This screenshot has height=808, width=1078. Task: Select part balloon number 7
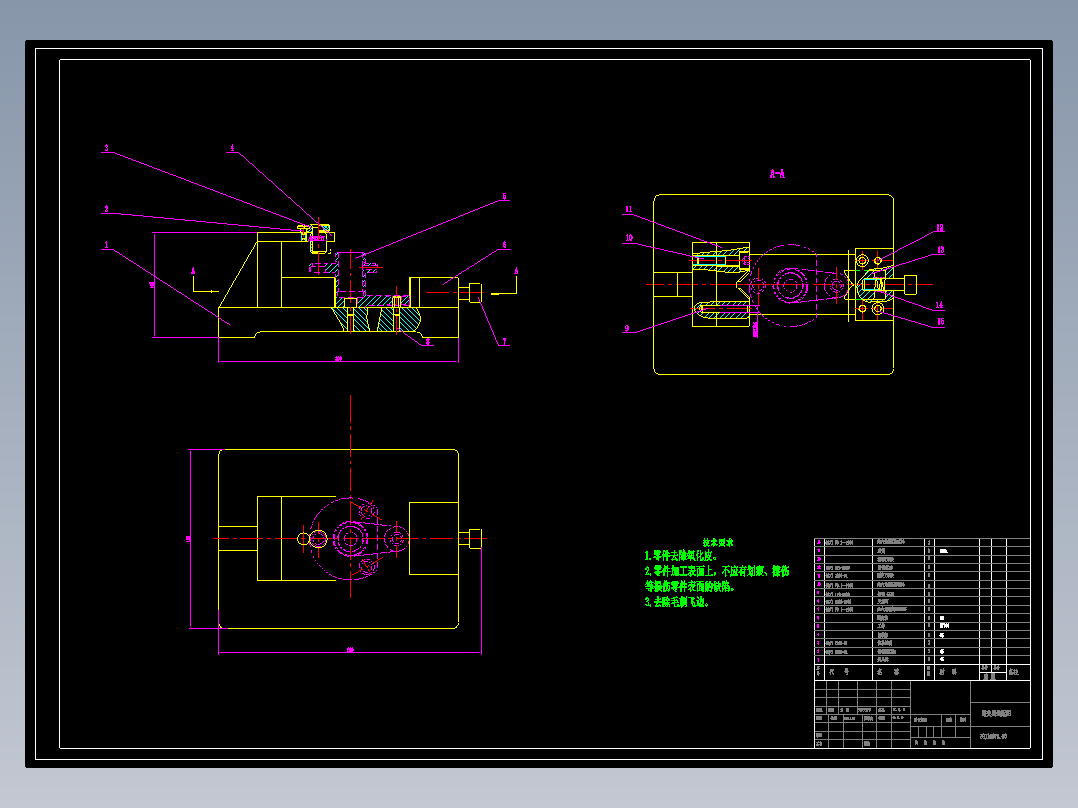pyautogui.click(x=505, y=341)
